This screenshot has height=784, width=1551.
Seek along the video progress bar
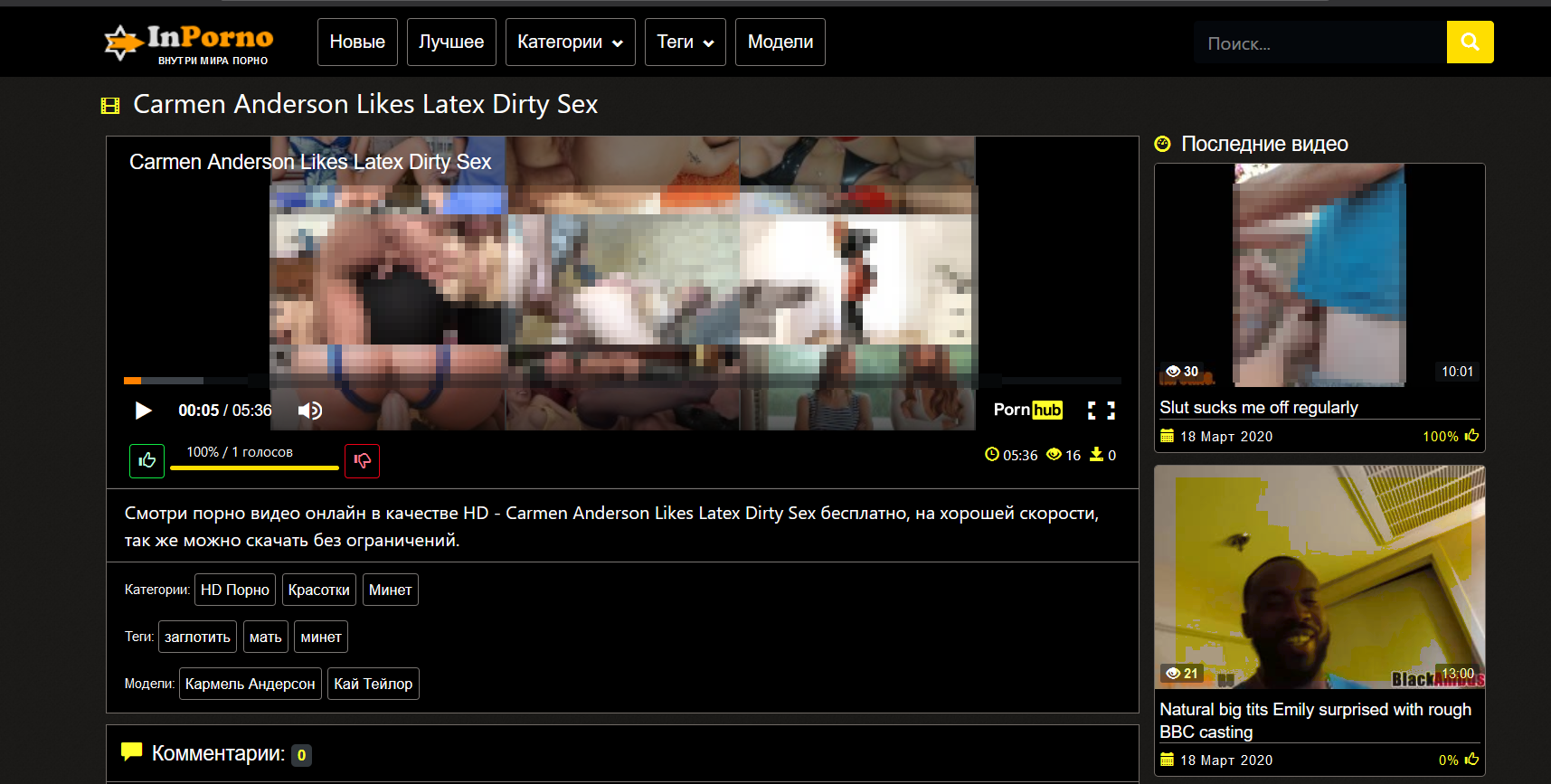622,381
